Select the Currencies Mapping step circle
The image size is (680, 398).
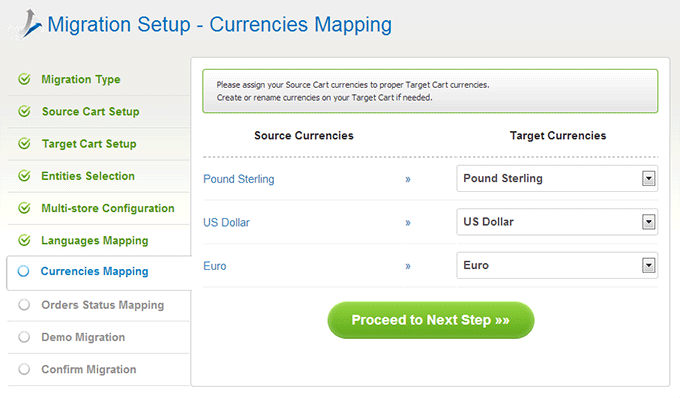pos(23,271)
